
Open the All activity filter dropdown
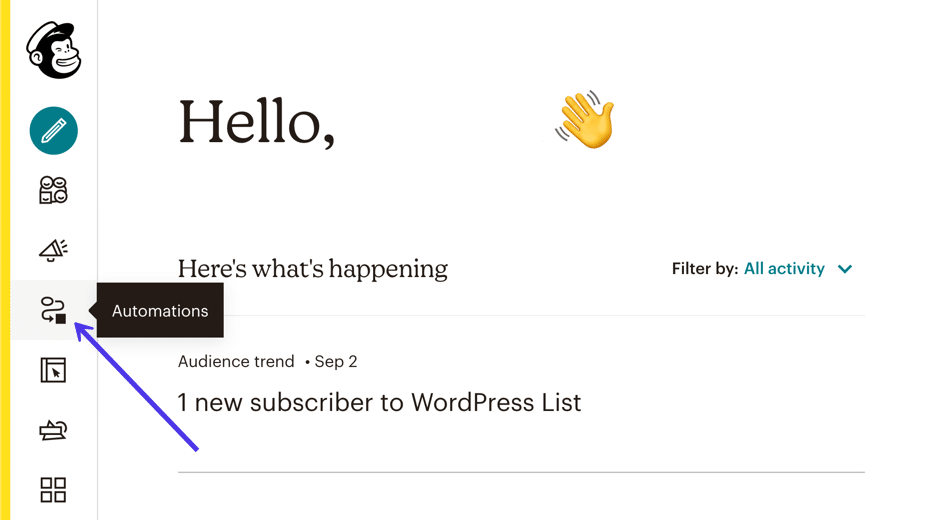[x=784, y=269]
